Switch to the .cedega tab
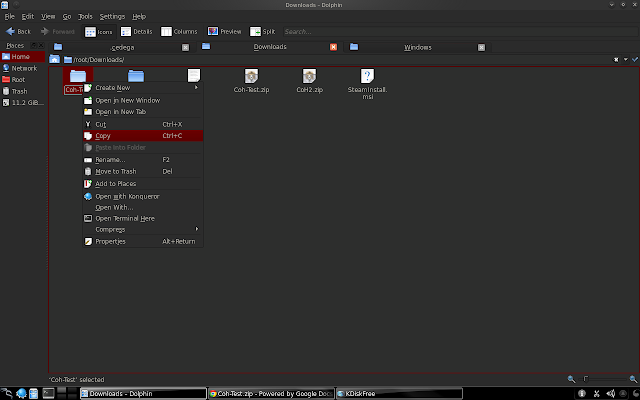The image size is (640, 400). tap(122, 47)
